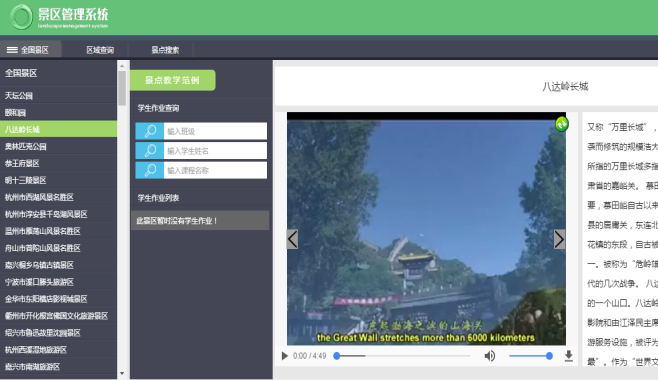Click the 输入学生姓名 input field
Screen dimensions: 658x380
tap(215, 151)
